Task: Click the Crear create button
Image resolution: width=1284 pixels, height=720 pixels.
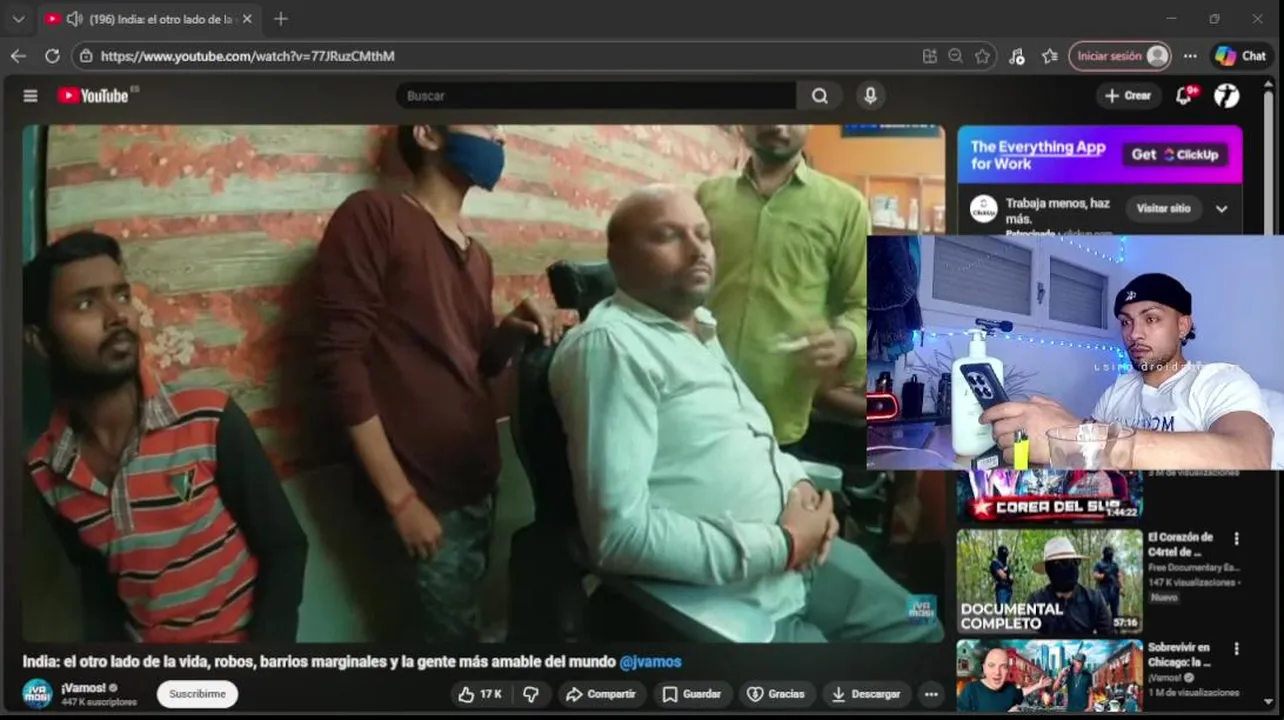Action: pyautogui.click(x=1128, y=96)
